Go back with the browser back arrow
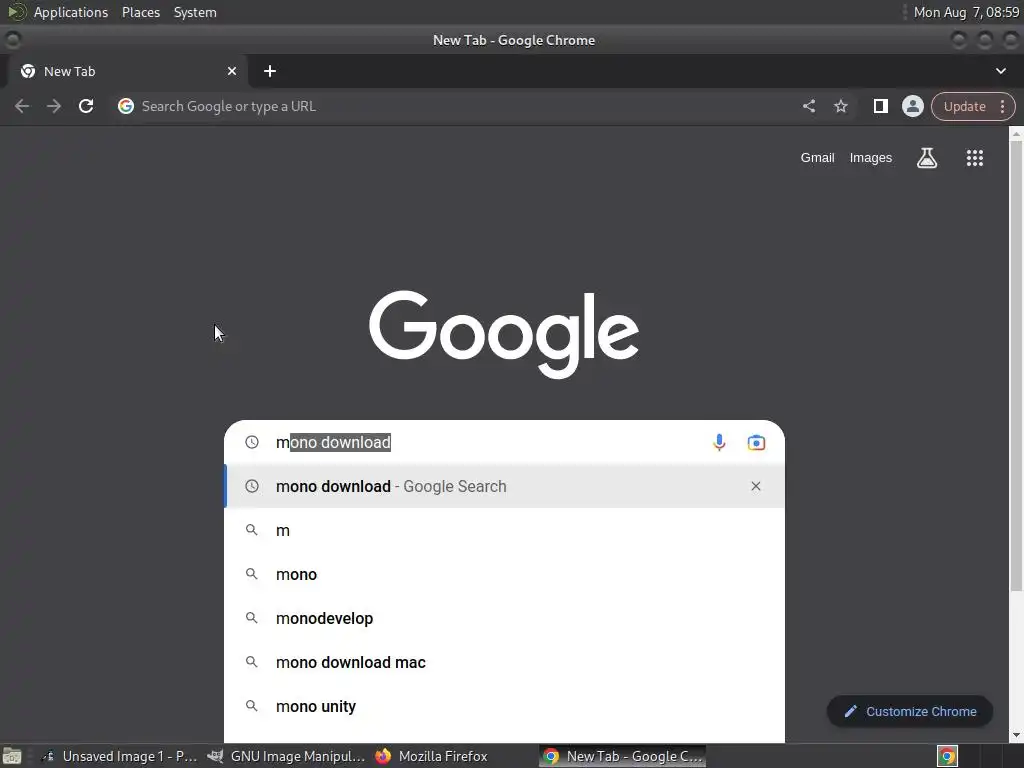 22,106
